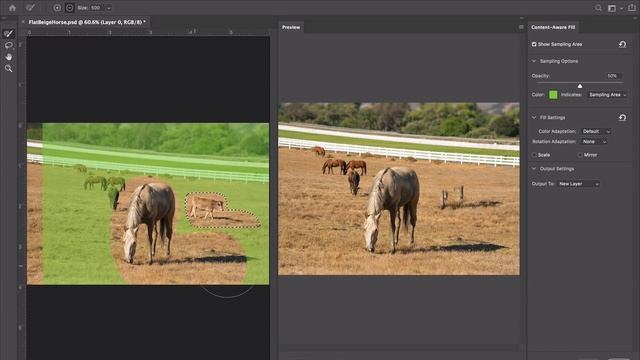Click the Search icon in top bar

598,8
